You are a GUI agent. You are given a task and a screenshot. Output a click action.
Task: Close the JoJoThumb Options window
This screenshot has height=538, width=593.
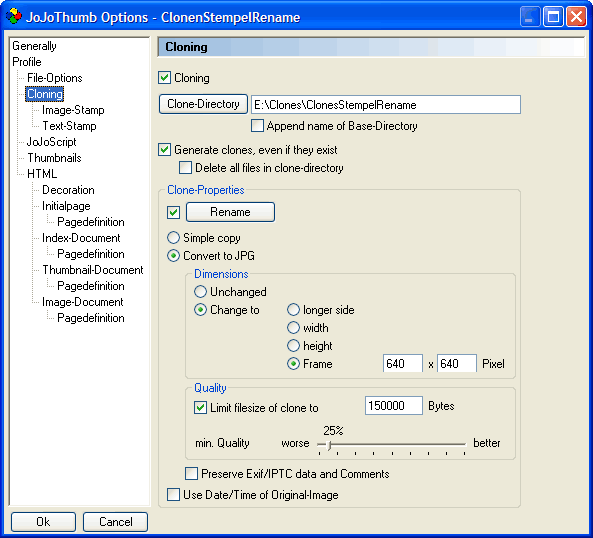(576, 17)
